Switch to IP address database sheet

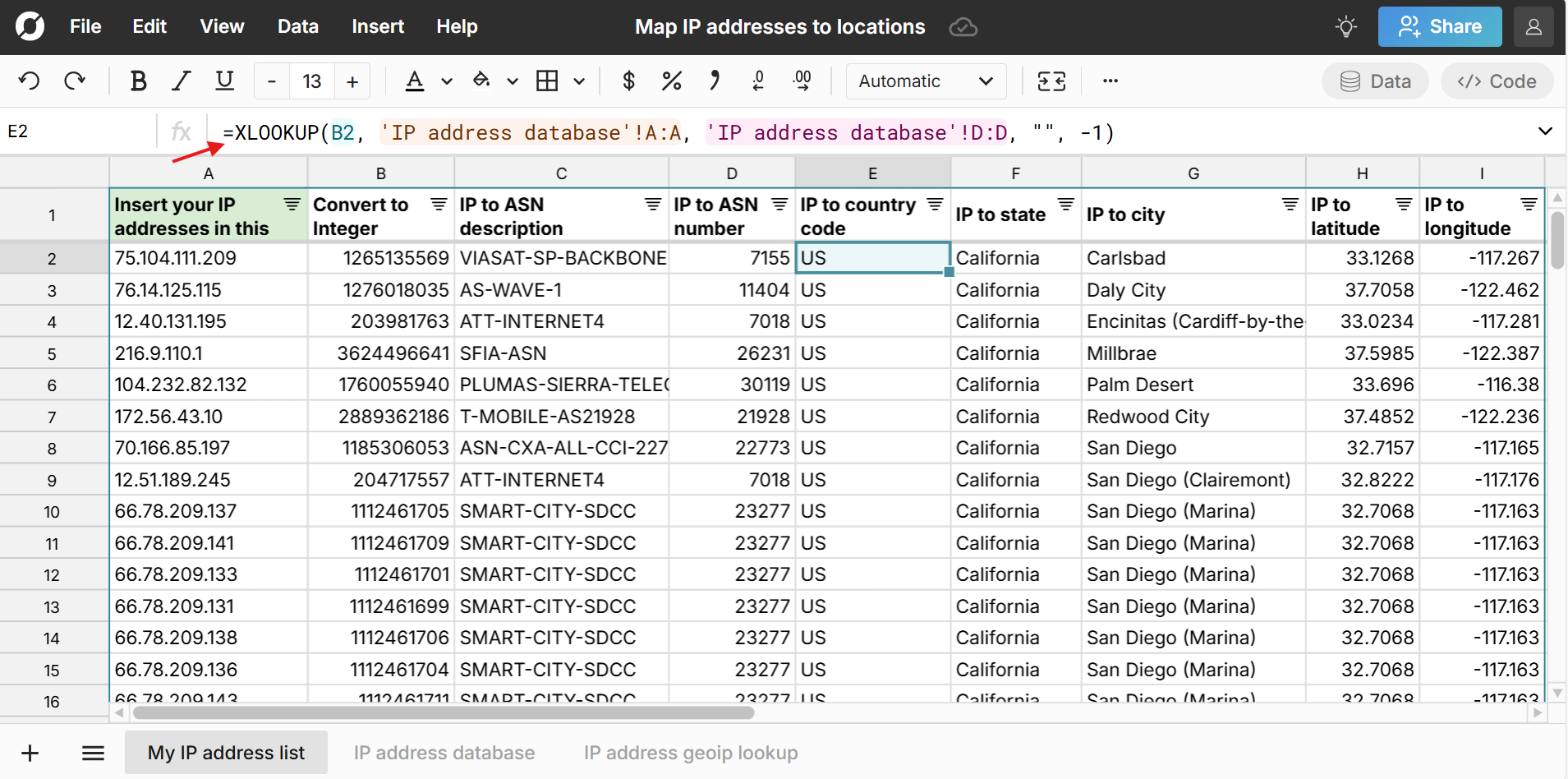click(444, 753)
